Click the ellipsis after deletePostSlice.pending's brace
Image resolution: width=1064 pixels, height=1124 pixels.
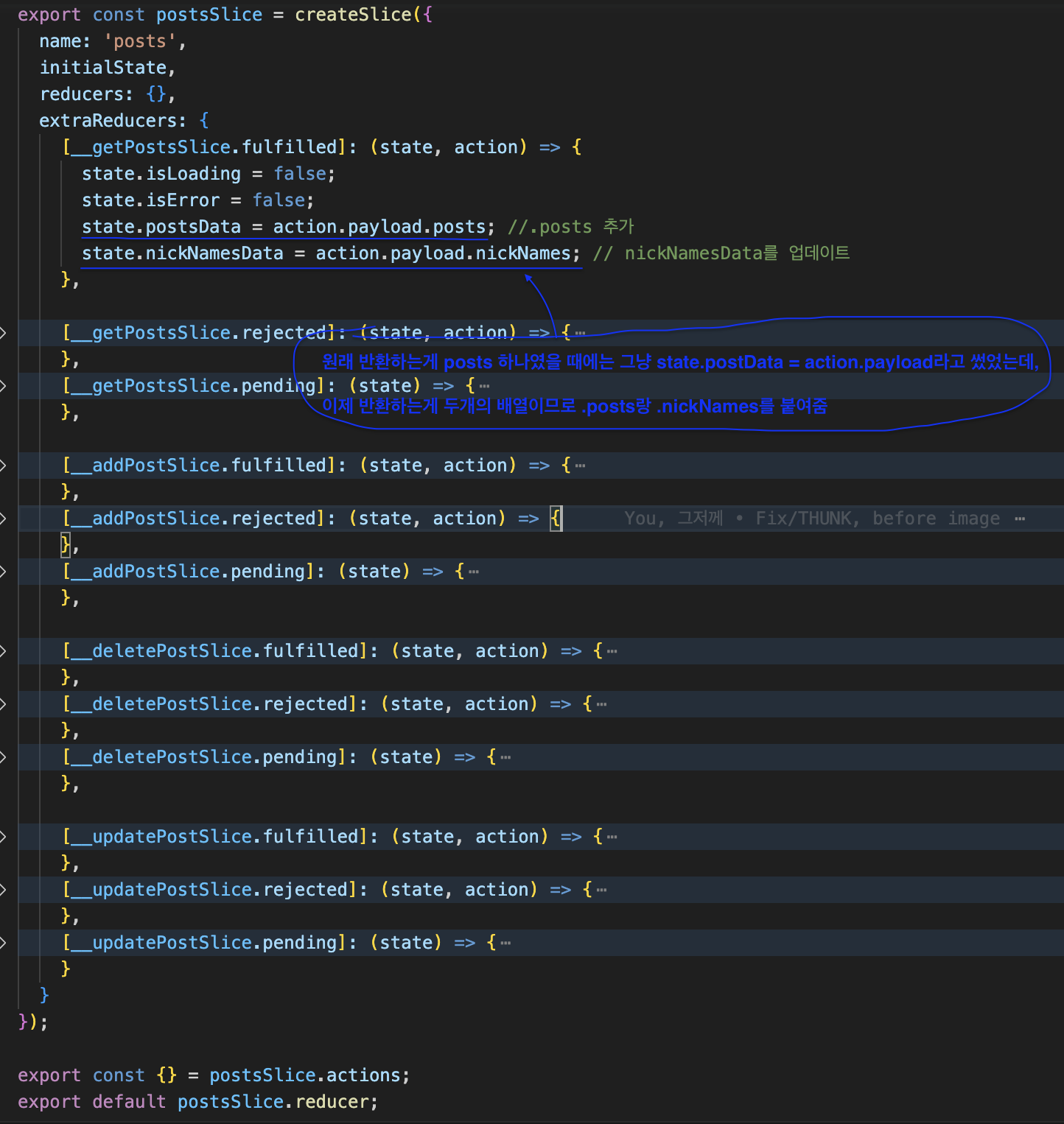pos(505,758)
